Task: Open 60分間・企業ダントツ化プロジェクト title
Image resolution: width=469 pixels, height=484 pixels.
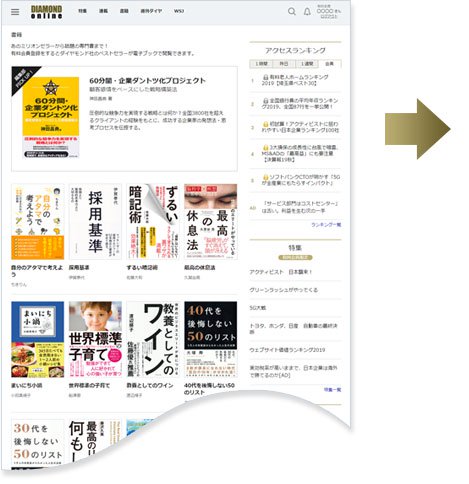Action: coord(147,81)
